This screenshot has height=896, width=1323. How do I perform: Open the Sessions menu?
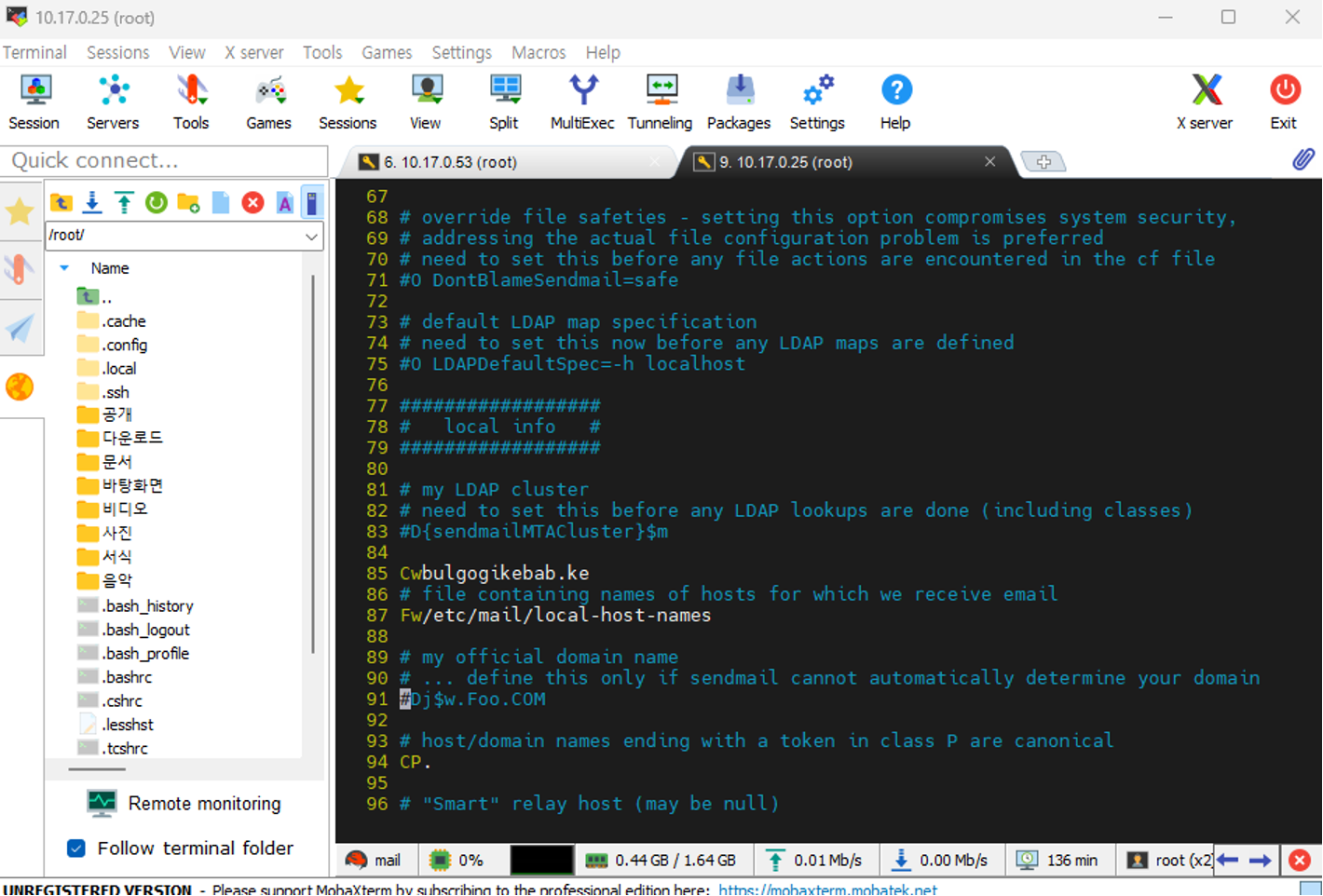pos(117,52)
